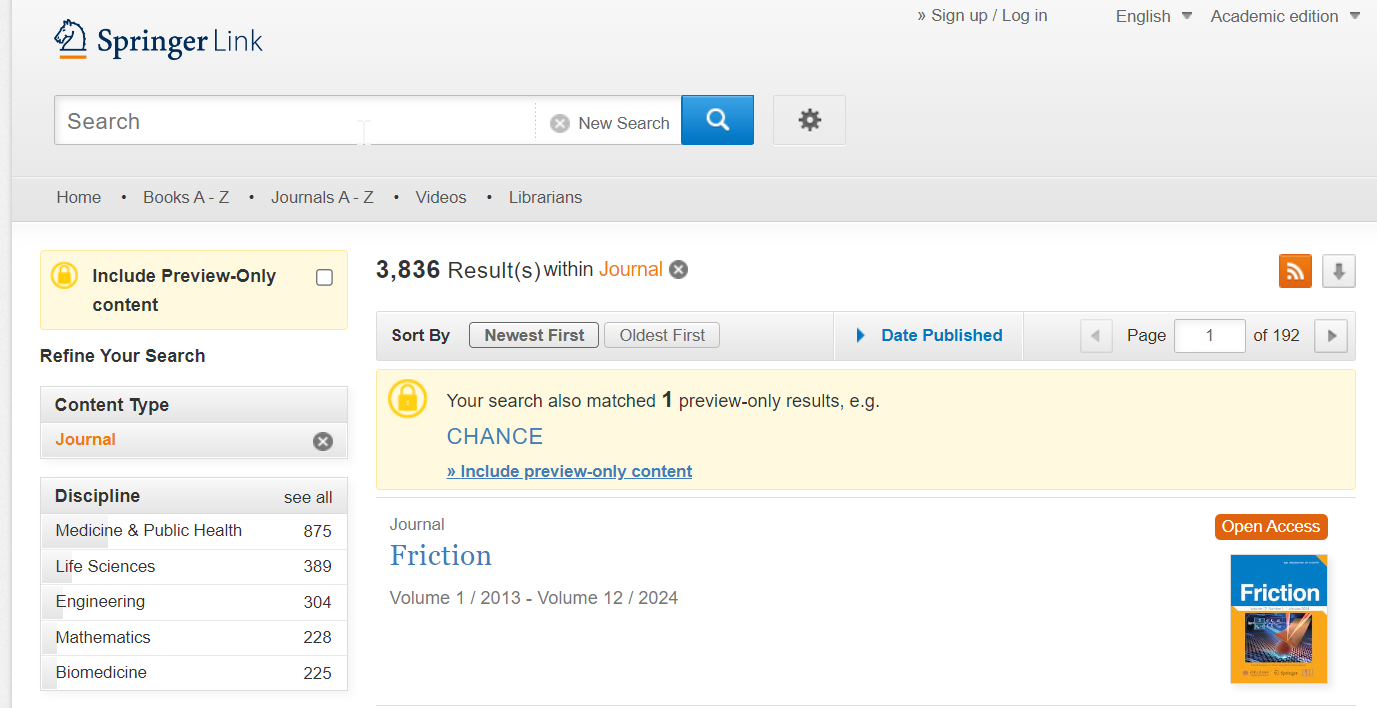The height and width of the screenshot is (708, 1377).
Task: Open Journals A - Z menu item
Action: coord(322,197)
